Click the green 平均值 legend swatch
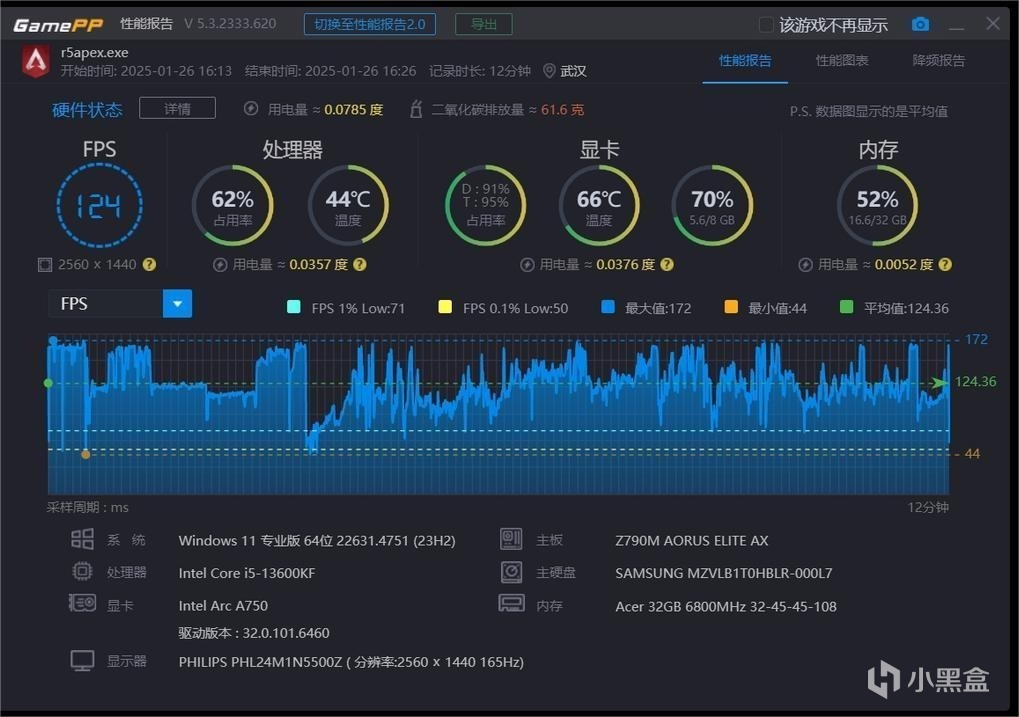1019x717 pixels. click(846, 307)
